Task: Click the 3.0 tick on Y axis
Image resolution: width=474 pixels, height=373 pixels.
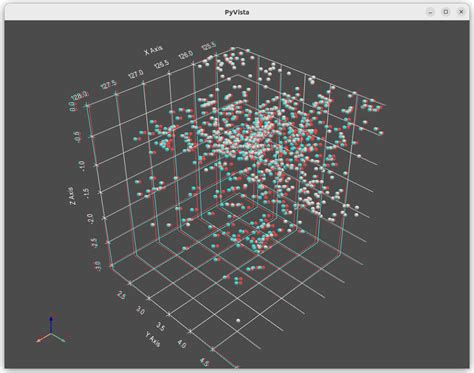Action: 140,311
